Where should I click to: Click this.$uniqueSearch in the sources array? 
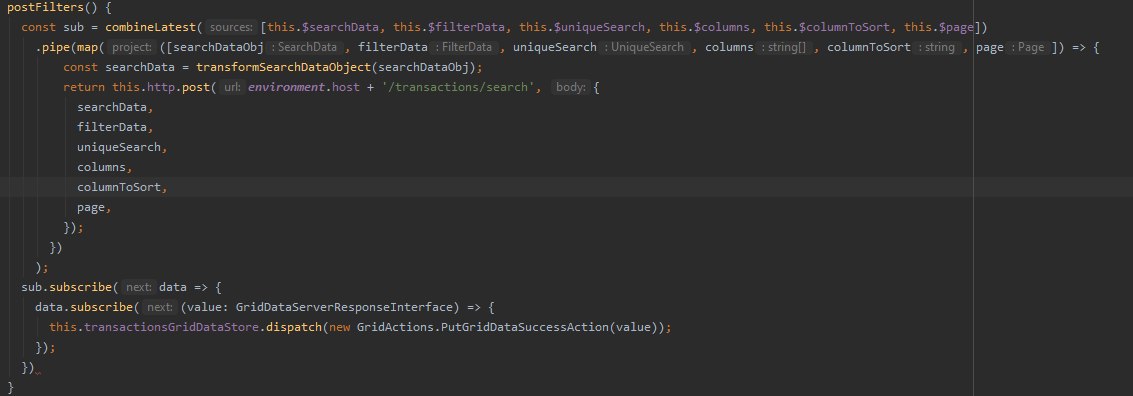tap(582, 27)
